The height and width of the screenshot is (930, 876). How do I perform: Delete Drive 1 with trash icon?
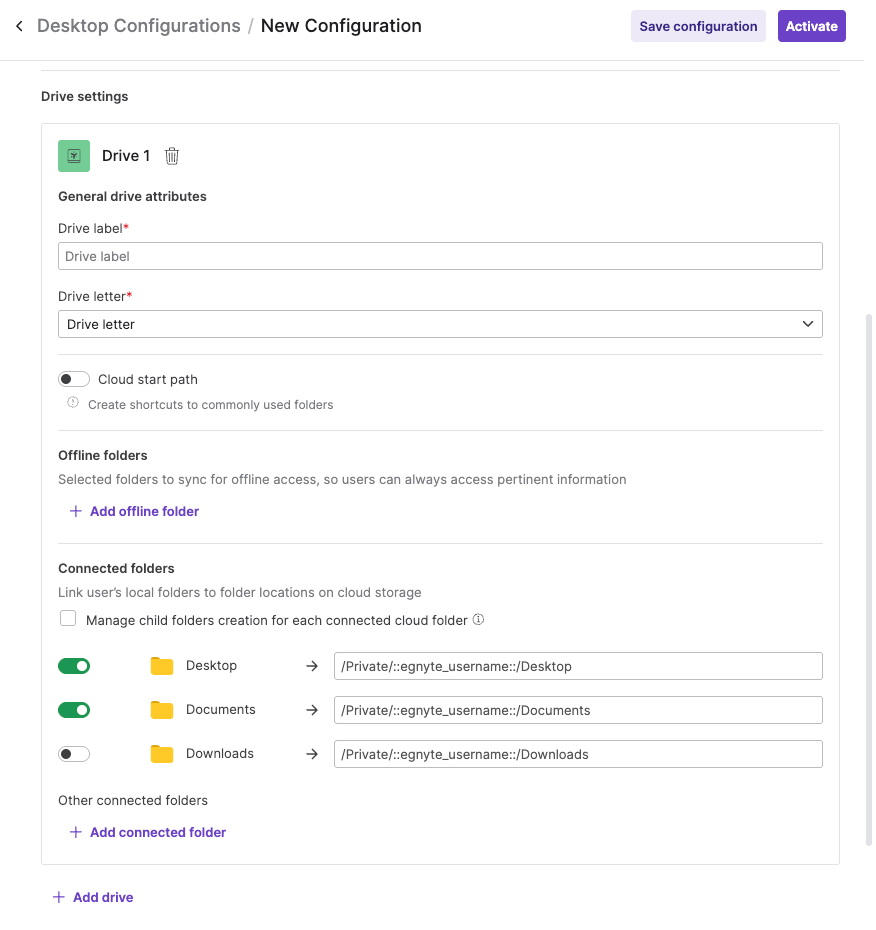172,156
